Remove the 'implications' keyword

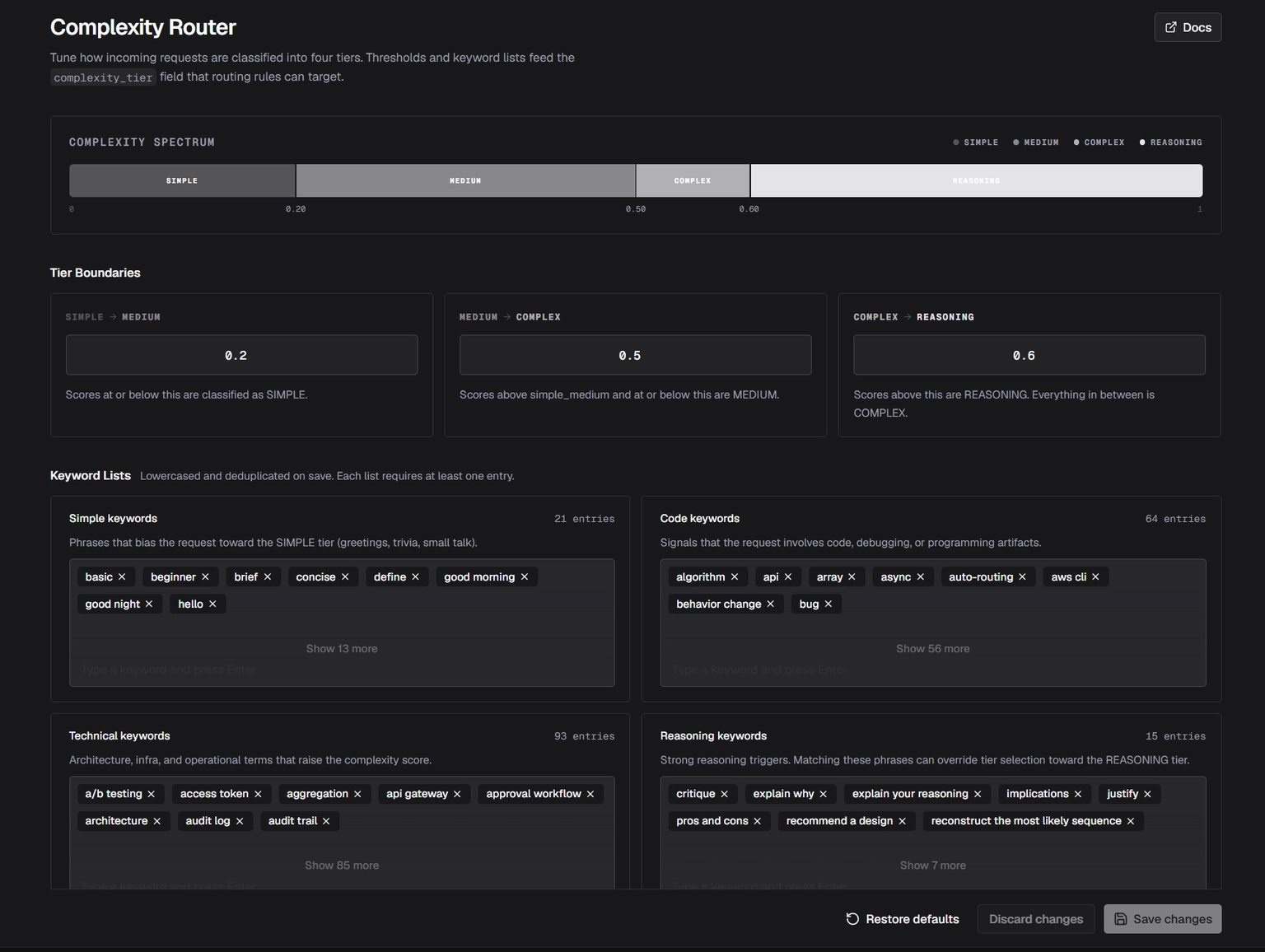click(x=1078, y=794)
